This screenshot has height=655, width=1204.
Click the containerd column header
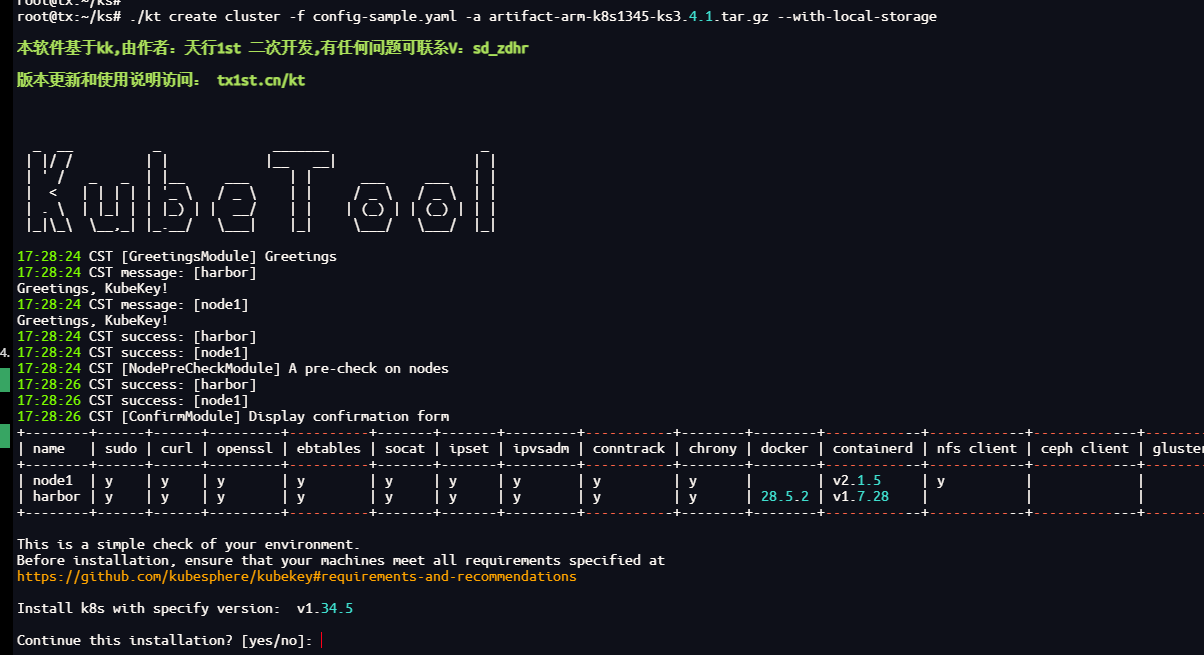873,448
